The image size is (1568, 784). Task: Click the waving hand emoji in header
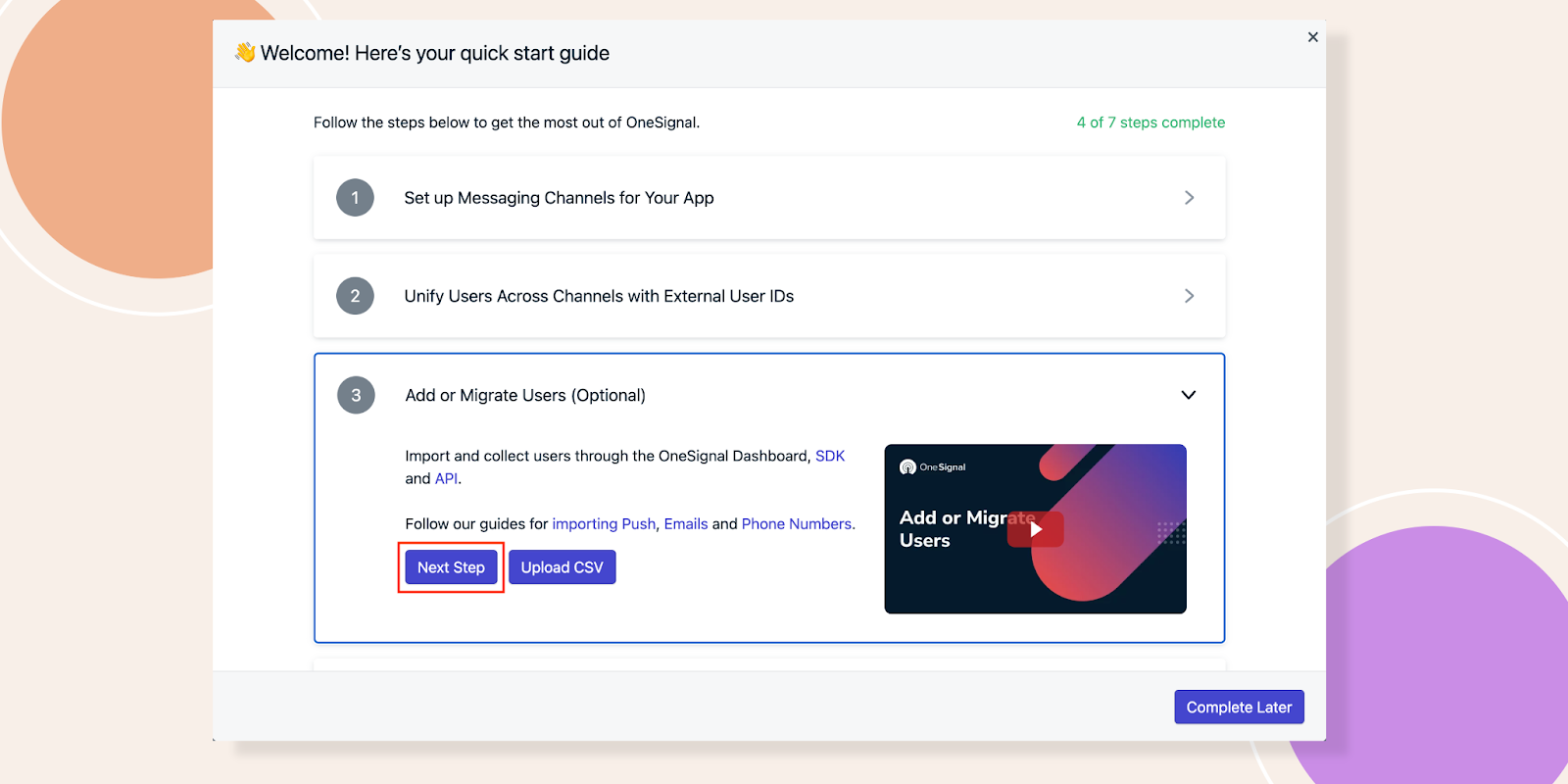tap(245, 53)
